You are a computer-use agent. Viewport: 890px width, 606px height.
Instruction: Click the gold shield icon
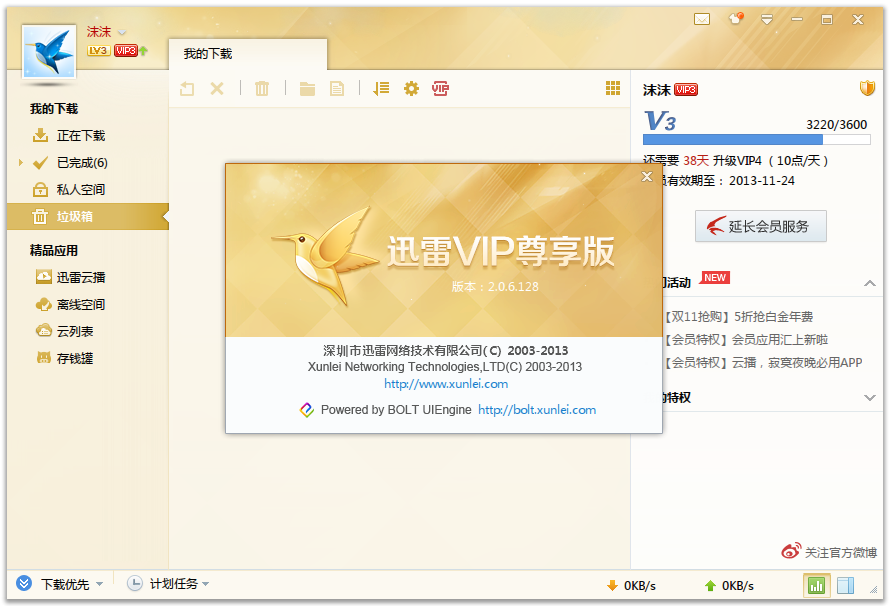coord(867,89)
